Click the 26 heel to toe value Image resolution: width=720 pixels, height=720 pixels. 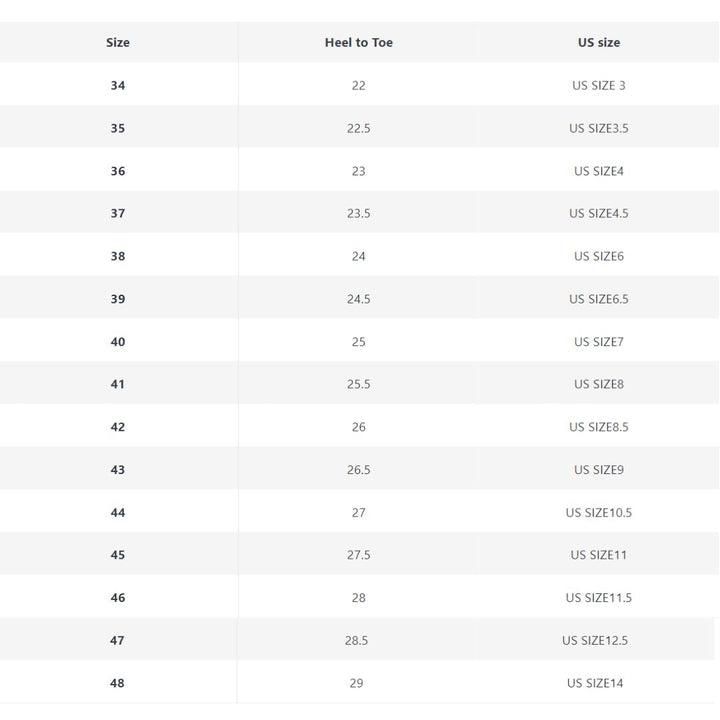pyautogui.click(x=358, y=427)
